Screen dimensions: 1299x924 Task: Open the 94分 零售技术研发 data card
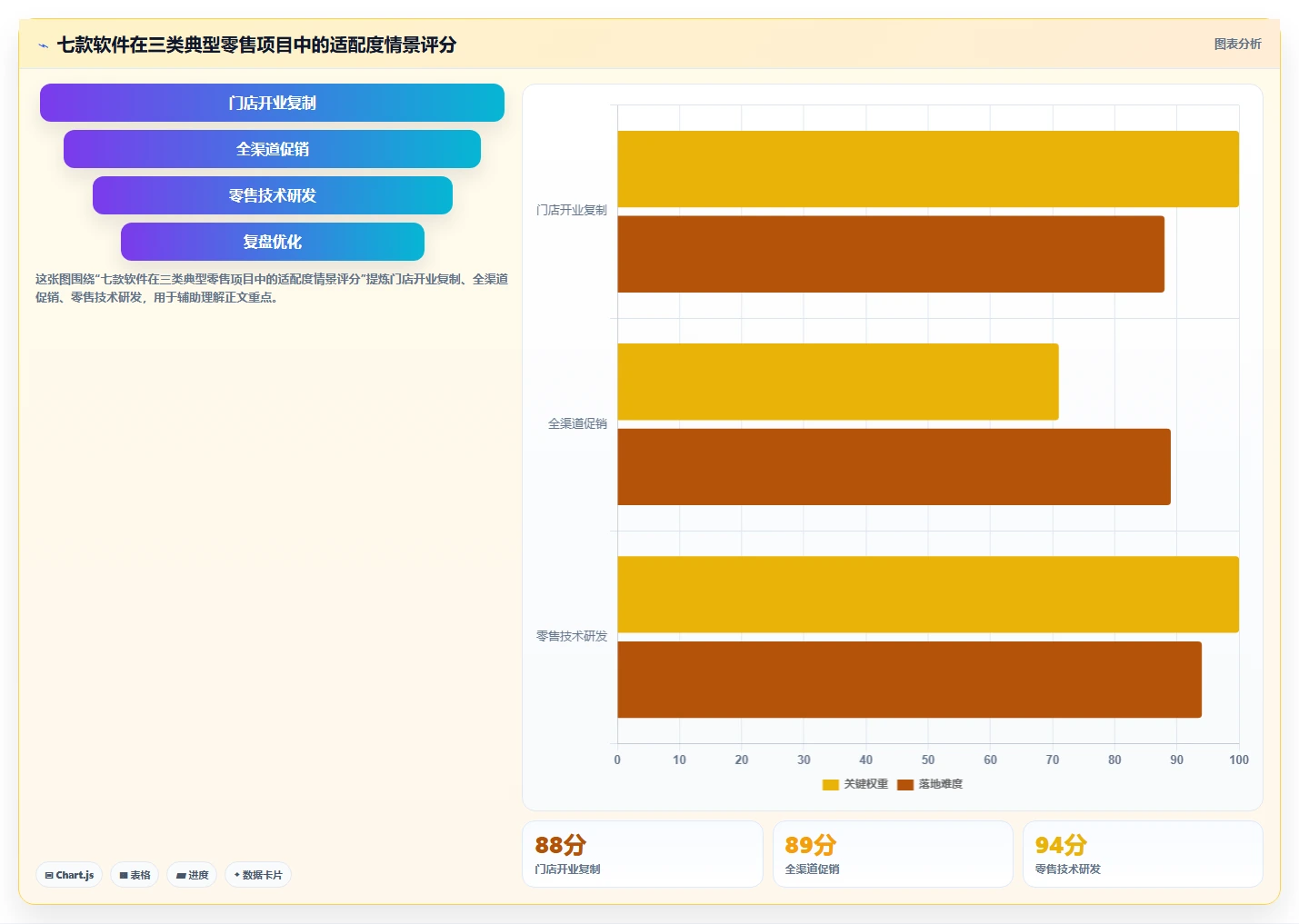[x=1143, y=854]
